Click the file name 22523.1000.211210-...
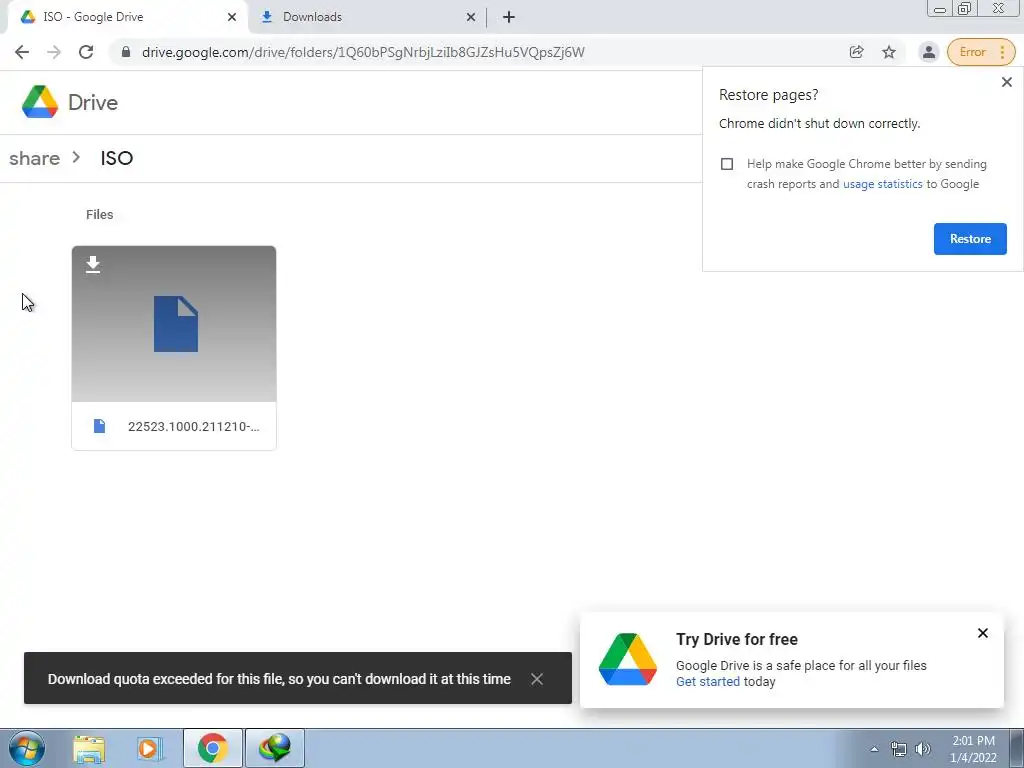1024x768 pixels. pyautogui.click(x=193, y=426)
